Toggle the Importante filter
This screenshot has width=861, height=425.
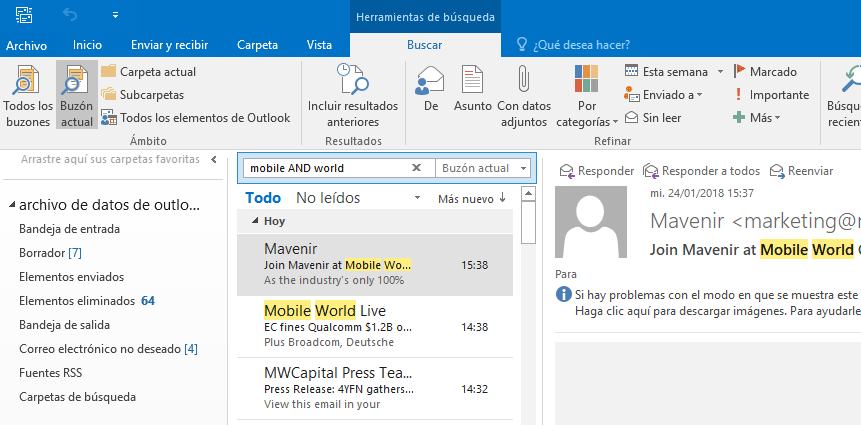point(770,95)
